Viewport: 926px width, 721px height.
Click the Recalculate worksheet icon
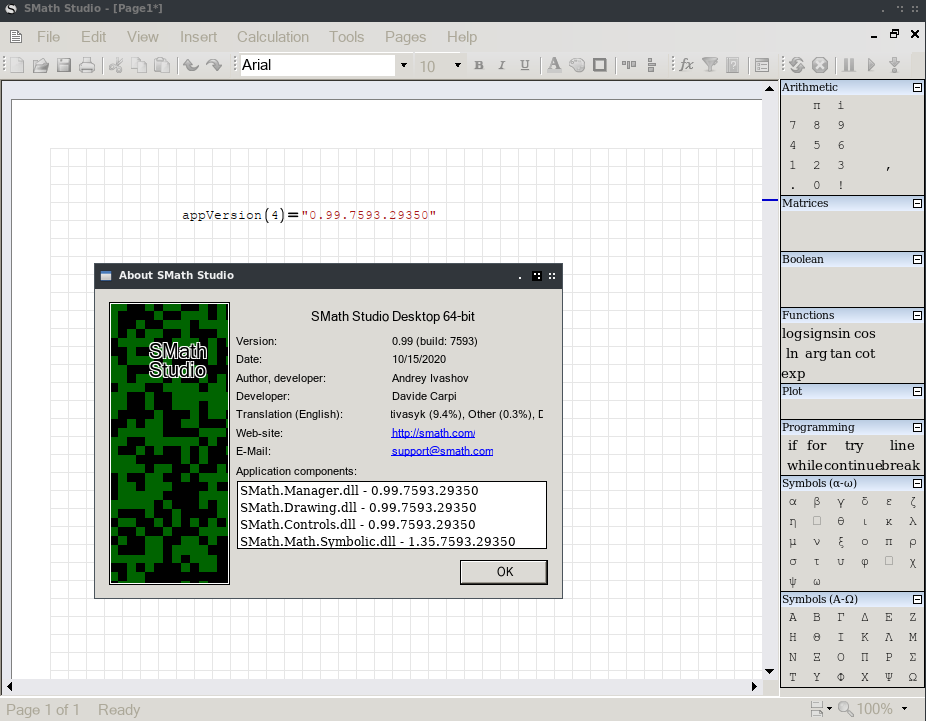(797, 65)
